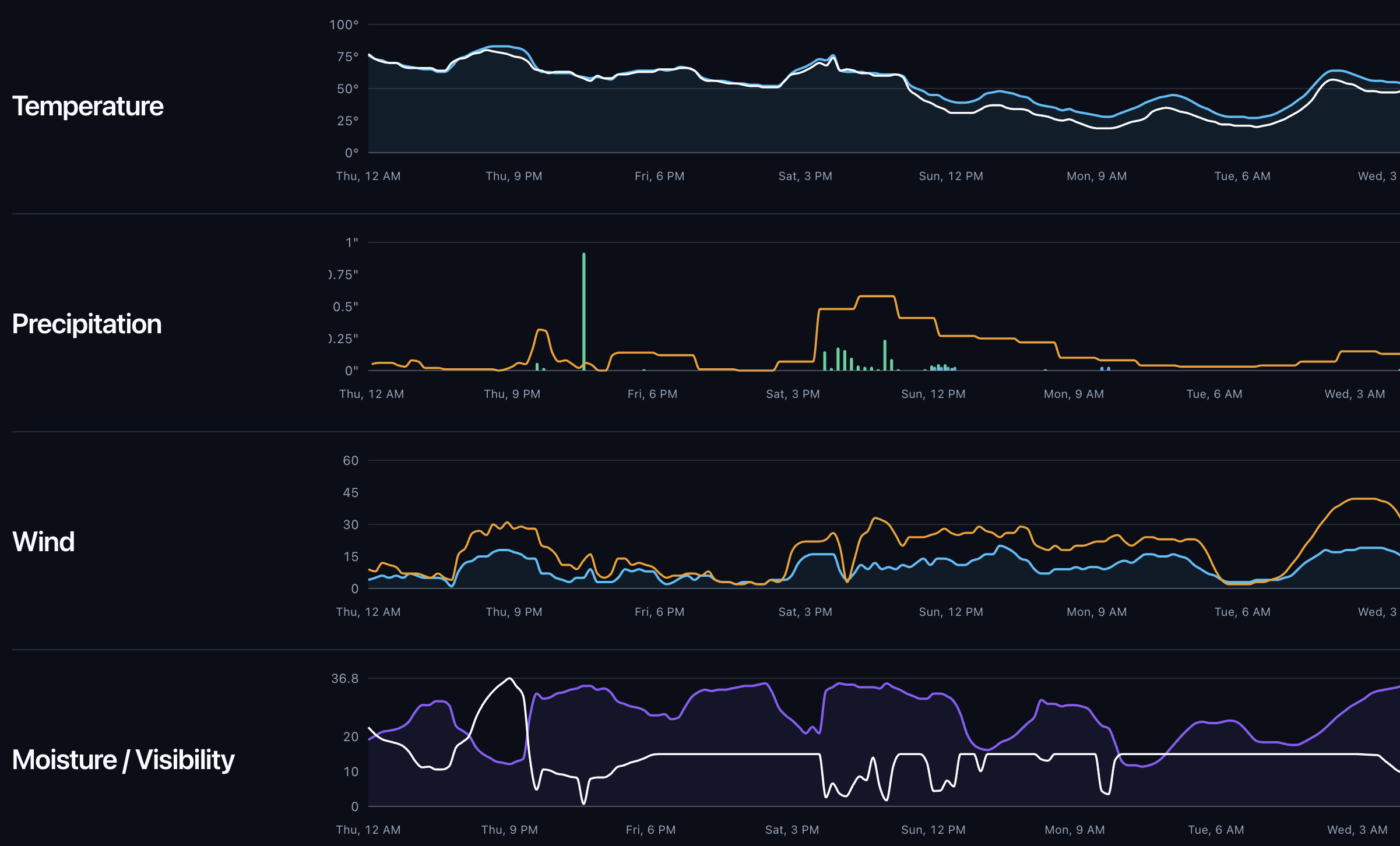Select "Tue, 6 AM" under the Temperature chart

1243,176
